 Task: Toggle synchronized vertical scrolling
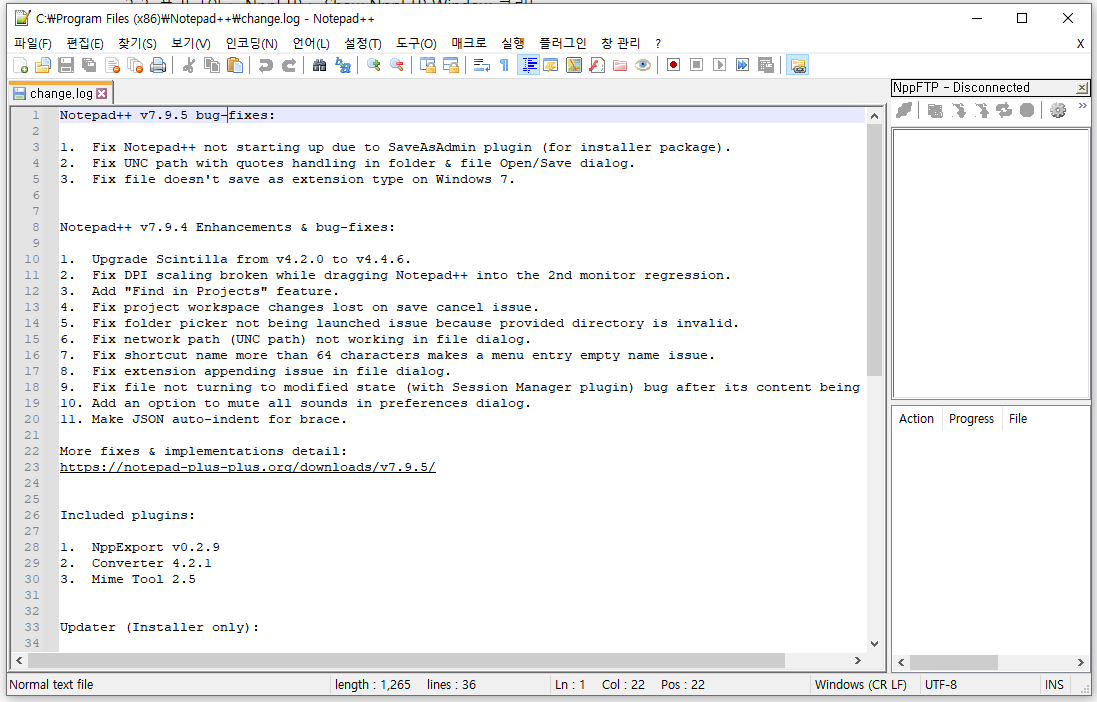coord(427,66)
